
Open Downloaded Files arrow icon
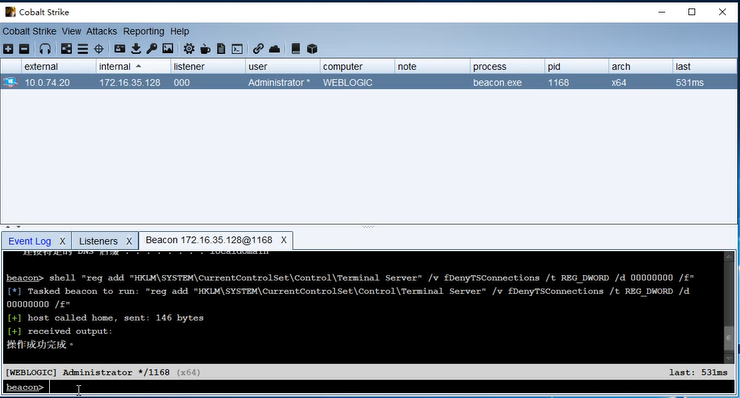coord(136,49)
